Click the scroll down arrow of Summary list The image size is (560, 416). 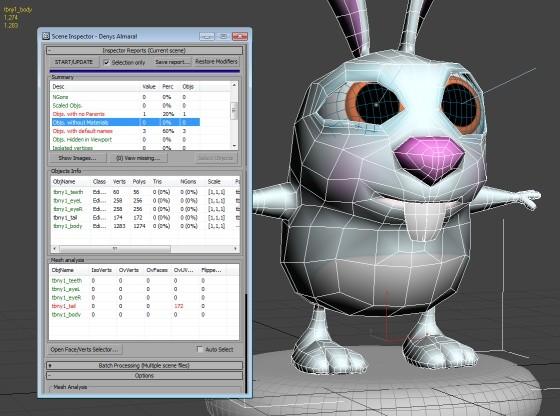234,146
